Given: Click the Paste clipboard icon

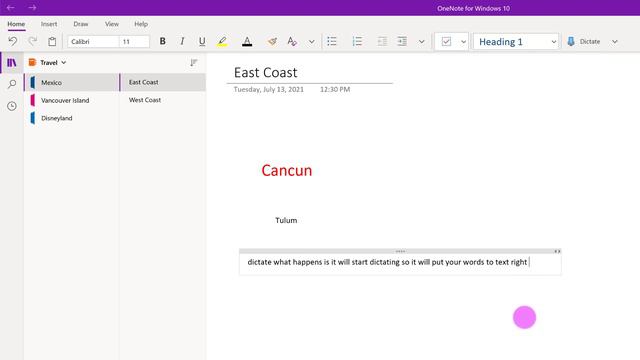Looking at the screenshot, I should point(52,41).
